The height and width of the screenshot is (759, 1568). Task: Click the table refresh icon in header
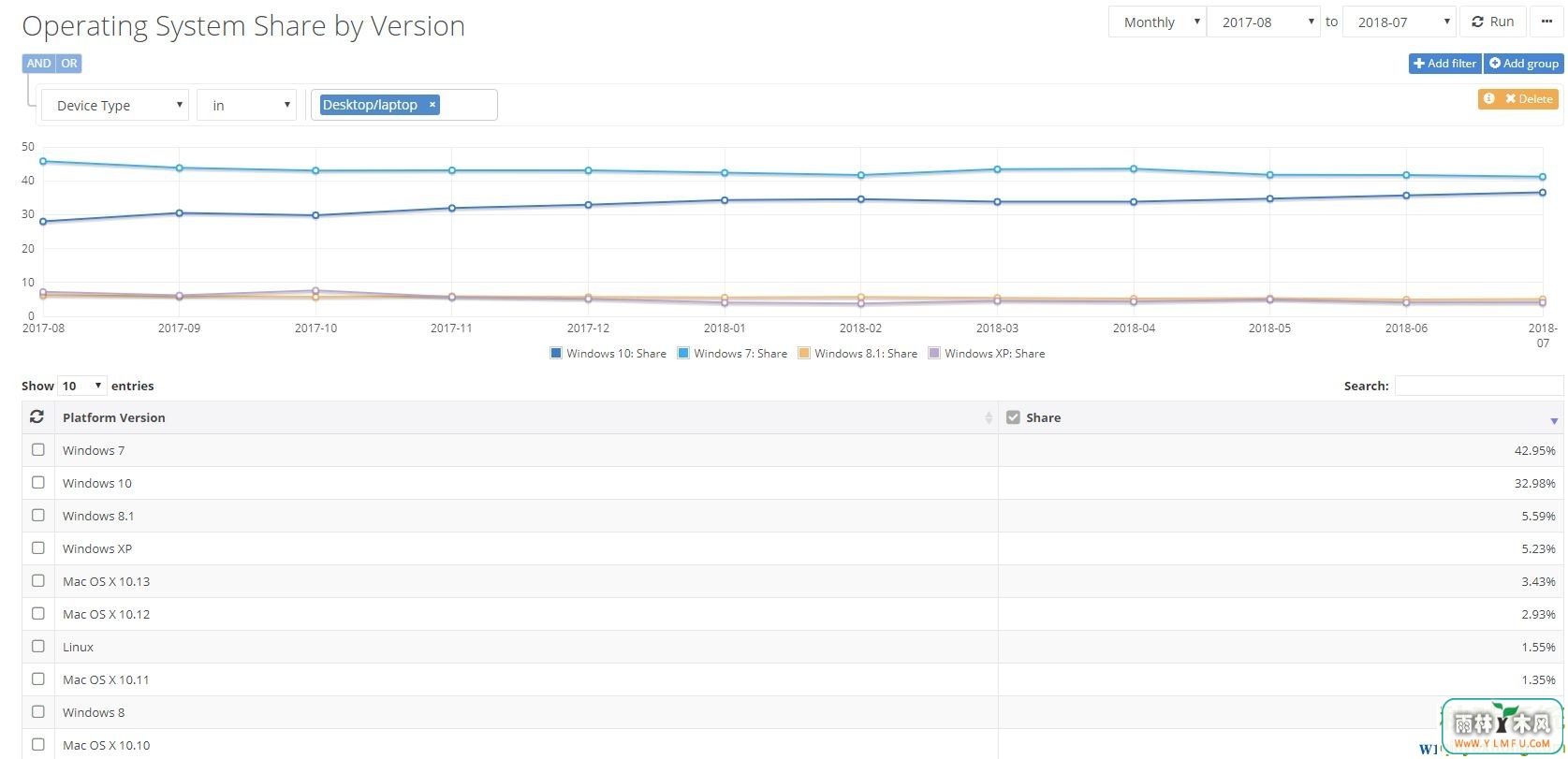[x=37, y=417]
